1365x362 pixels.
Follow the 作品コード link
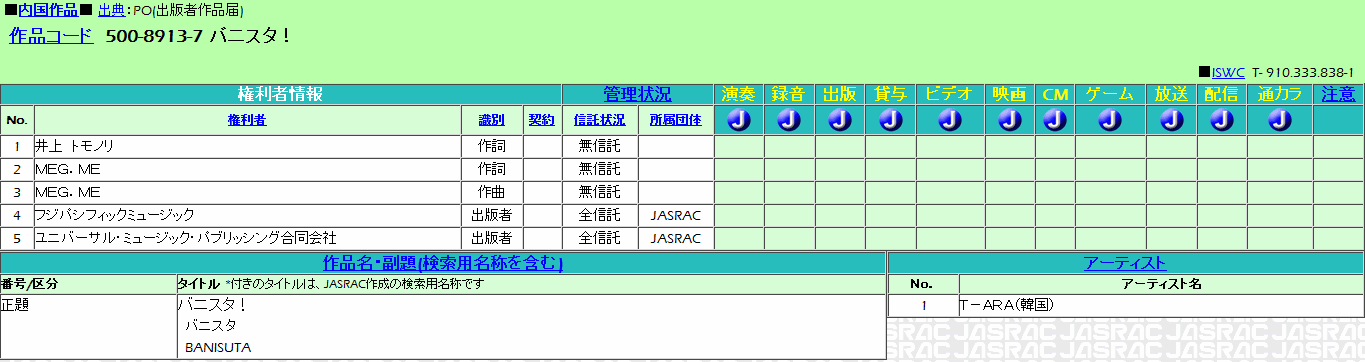click(51, 36)
